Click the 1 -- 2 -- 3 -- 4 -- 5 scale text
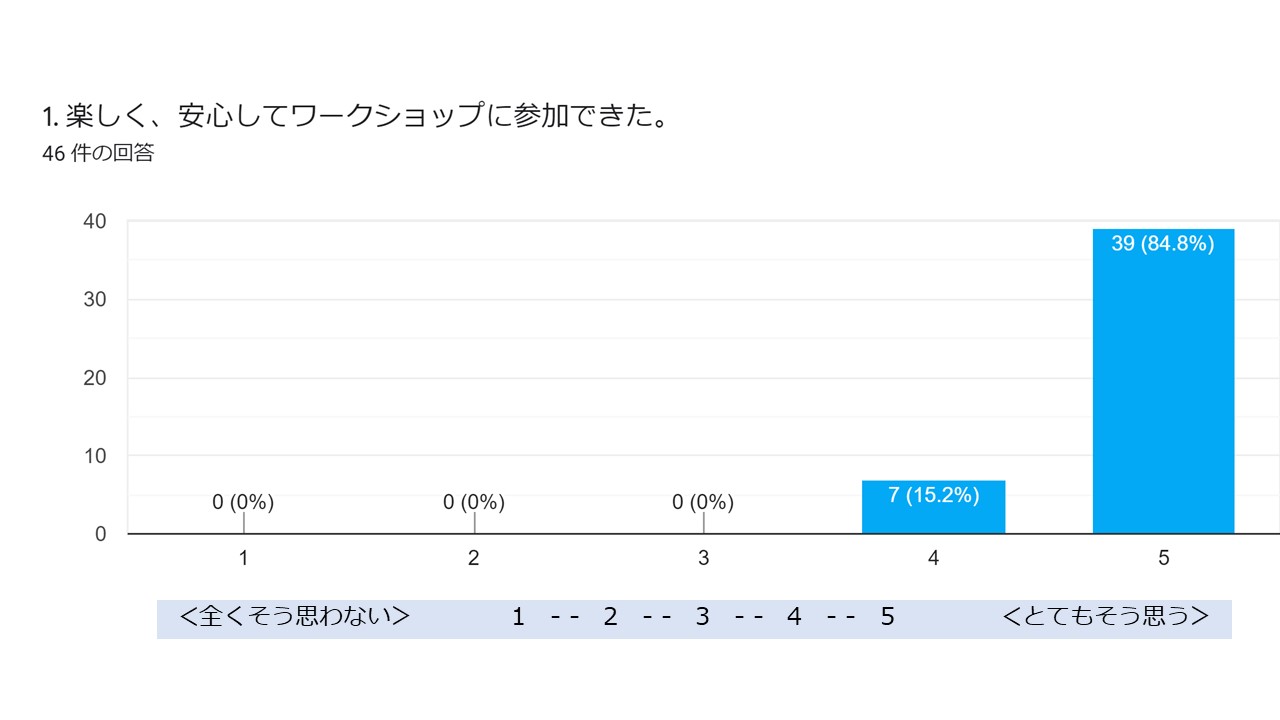The height and width of the screenshot is (720, 1280). 703,618
